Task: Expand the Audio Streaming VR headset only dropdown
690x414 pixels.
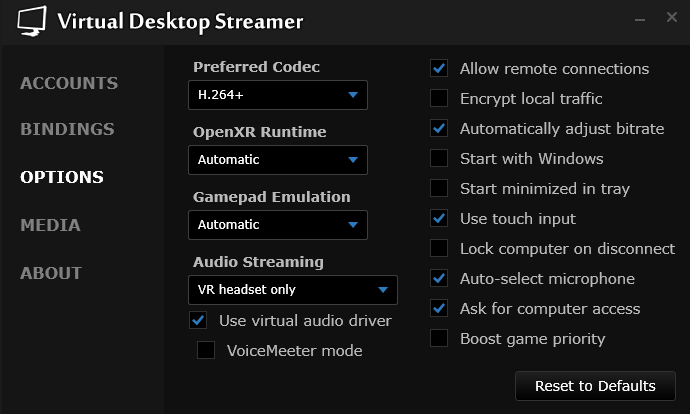Action: click(293, 290)
